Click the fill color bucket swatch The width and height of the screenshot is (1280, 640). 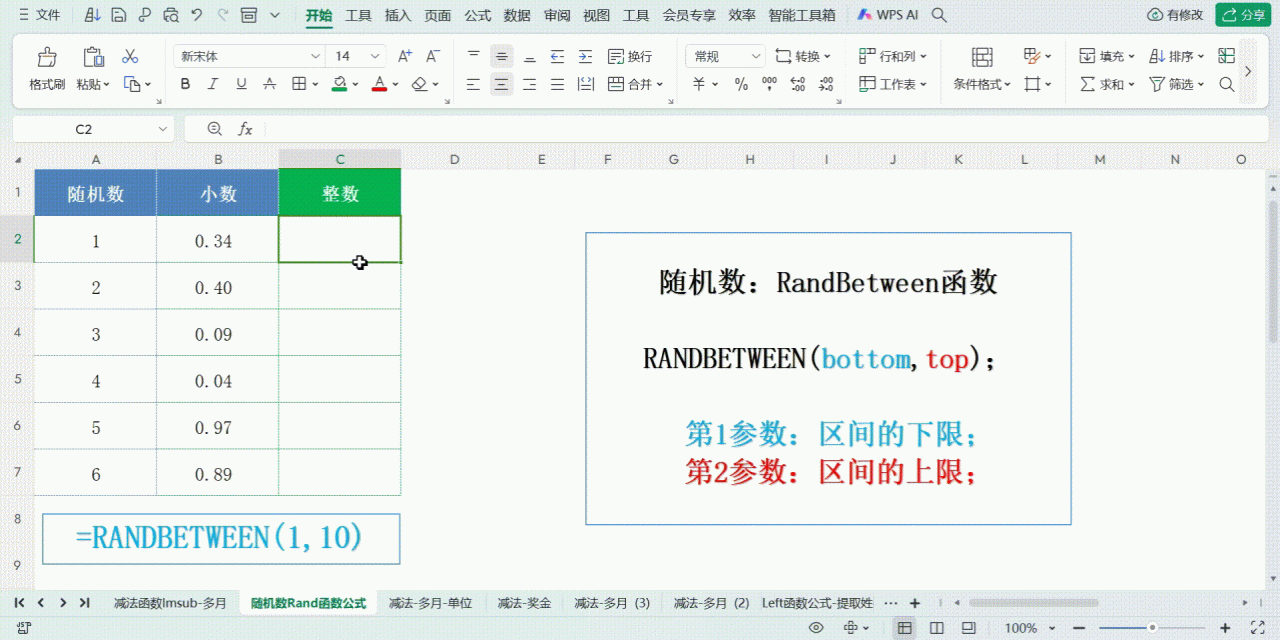(x=339, y=84)
